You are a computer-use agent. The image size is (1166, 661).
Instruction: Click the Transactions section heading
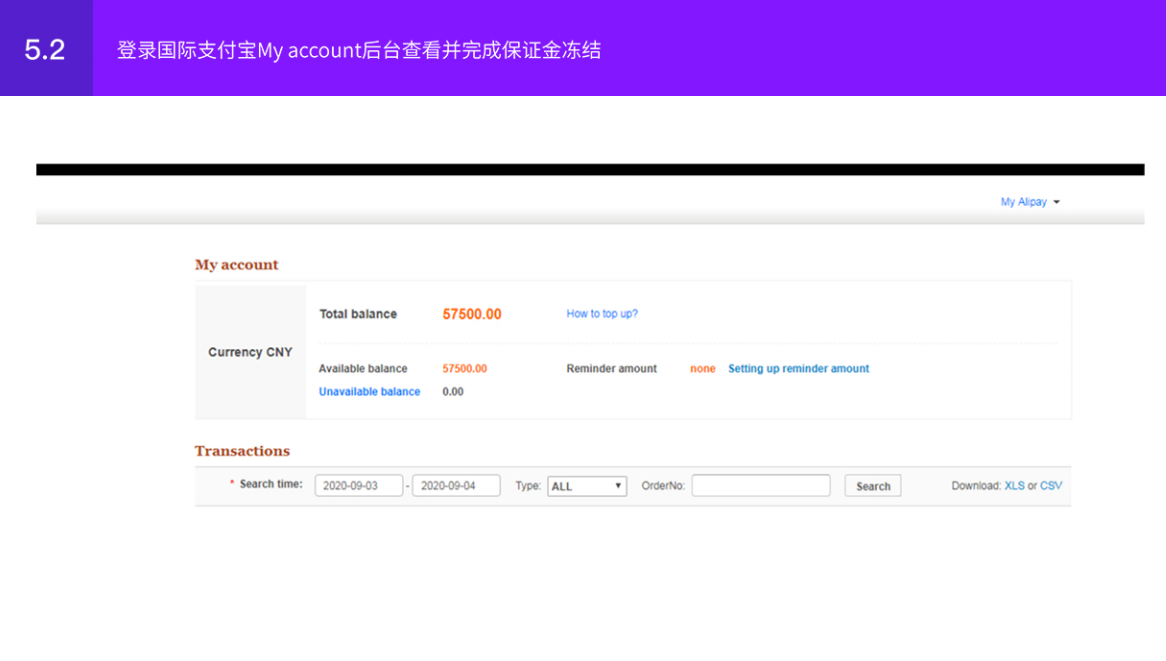(242, 451)
